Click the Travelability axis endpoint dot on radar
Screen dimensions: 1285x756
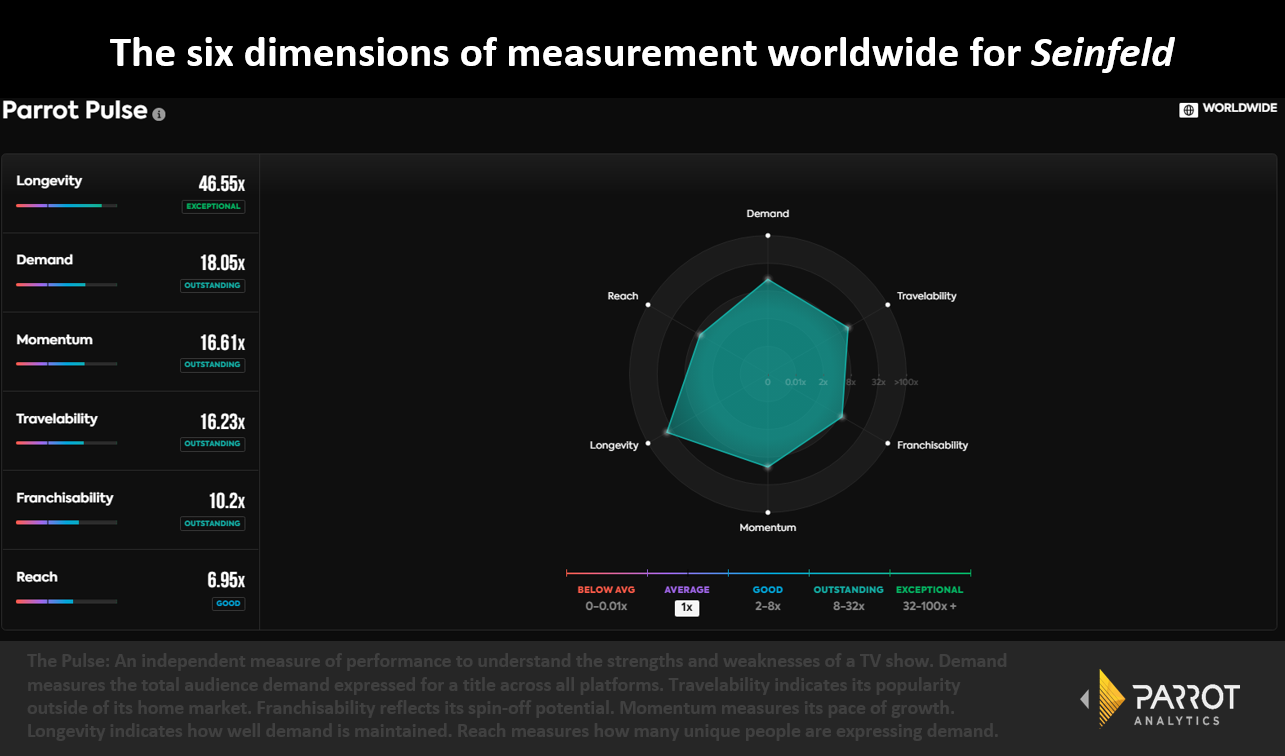(887, 303)
